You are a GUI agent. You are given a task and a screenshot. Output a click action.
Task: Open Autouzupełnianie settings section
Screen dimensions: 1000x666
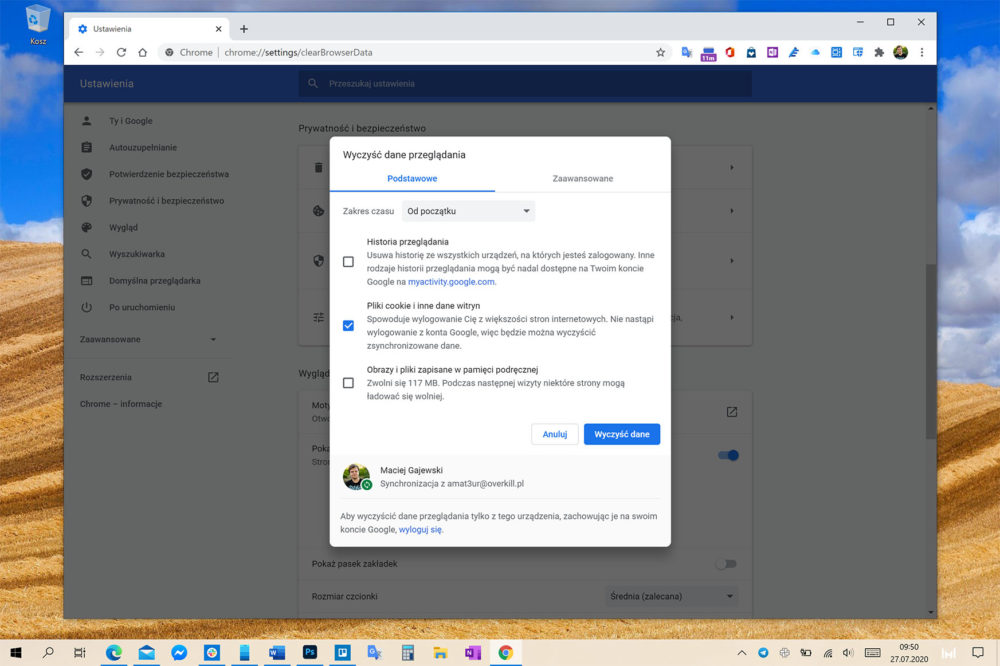(x=143, y=147)
